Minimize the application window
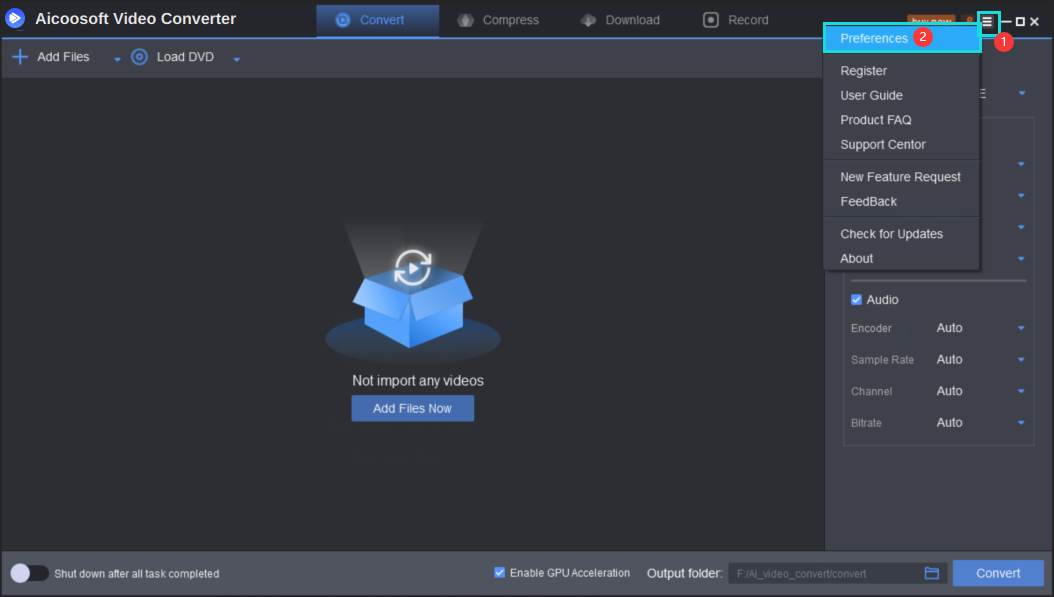This screenshot has height=597, width=1054. pos(1006,22)
